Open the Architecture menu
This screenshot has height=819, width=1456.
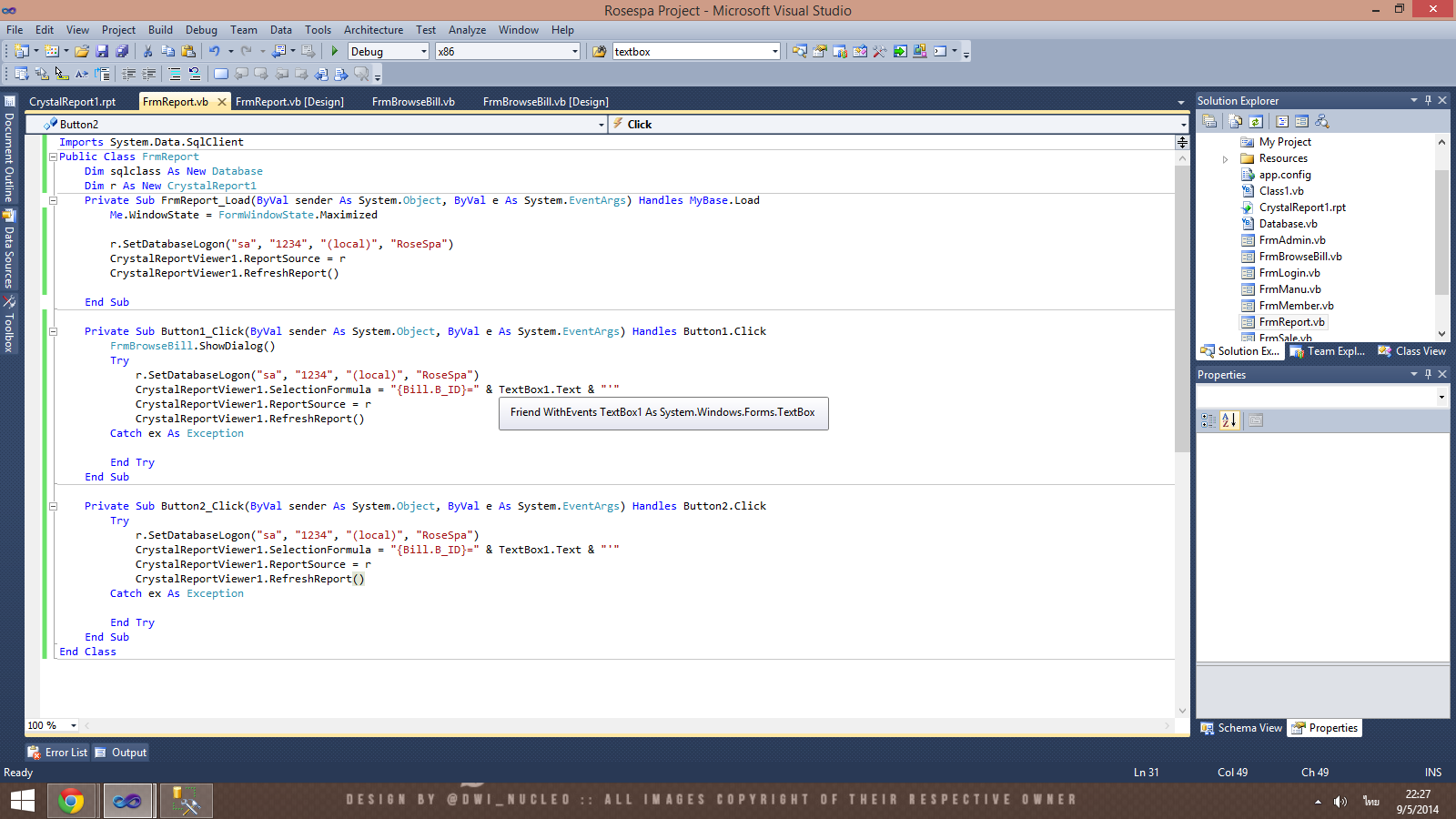373,30
